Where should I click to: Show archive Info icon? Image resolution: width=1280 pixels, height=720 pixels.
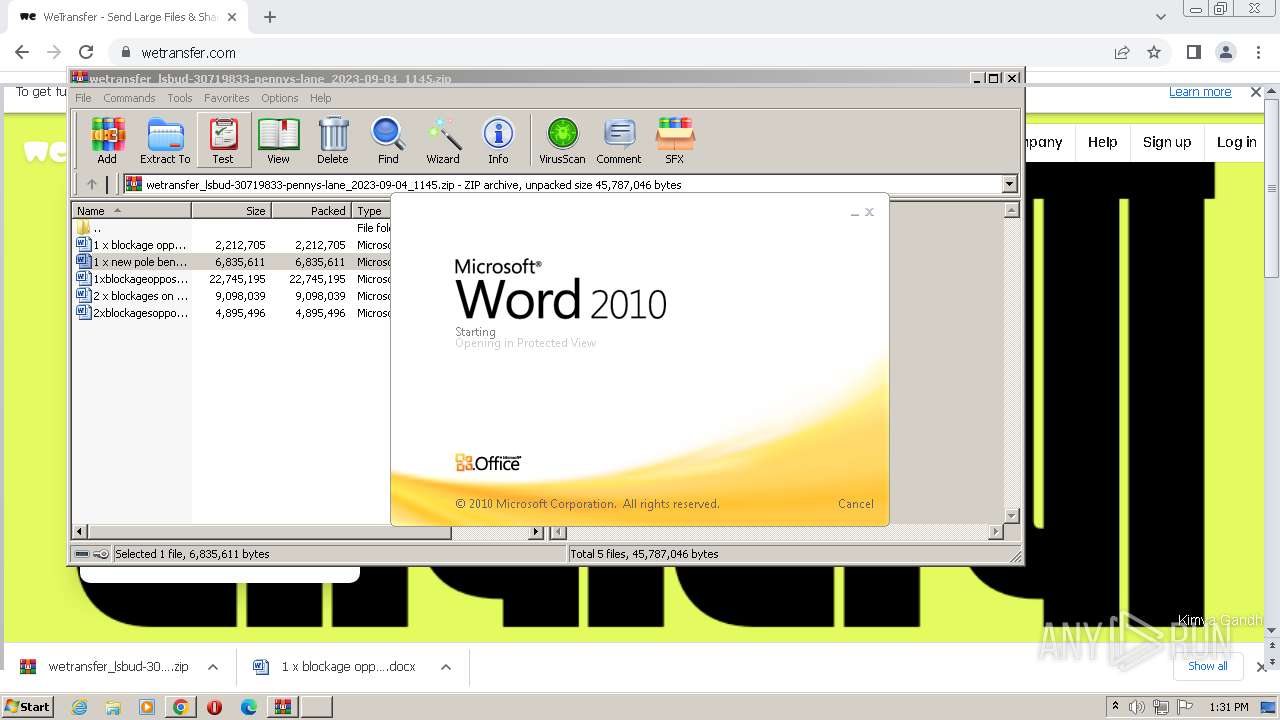coord(498,140)
